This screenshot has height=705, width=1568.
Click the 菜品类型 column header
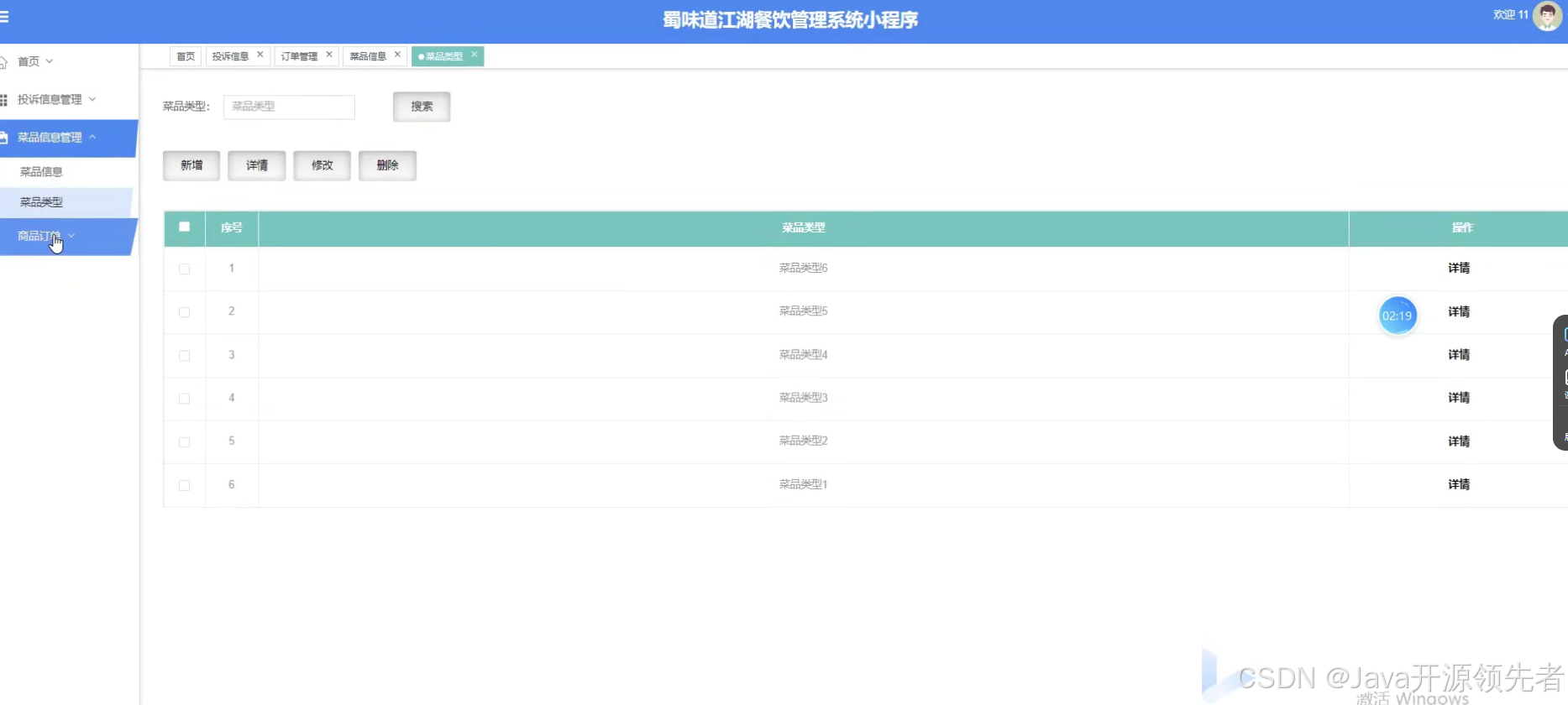click(x=804, y=227)
